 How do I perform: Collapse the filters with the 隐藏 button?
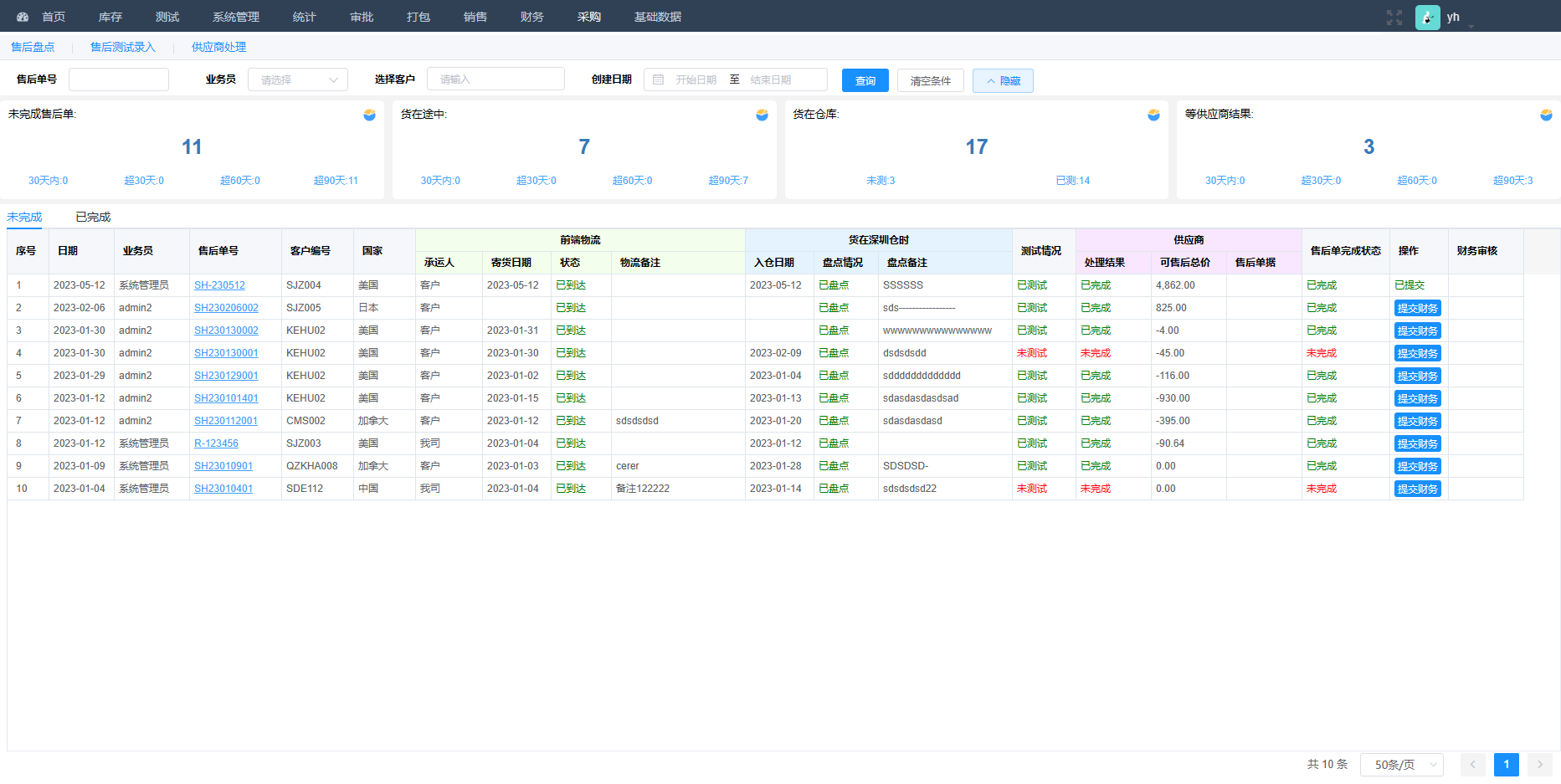click(x=1003, y=80)
